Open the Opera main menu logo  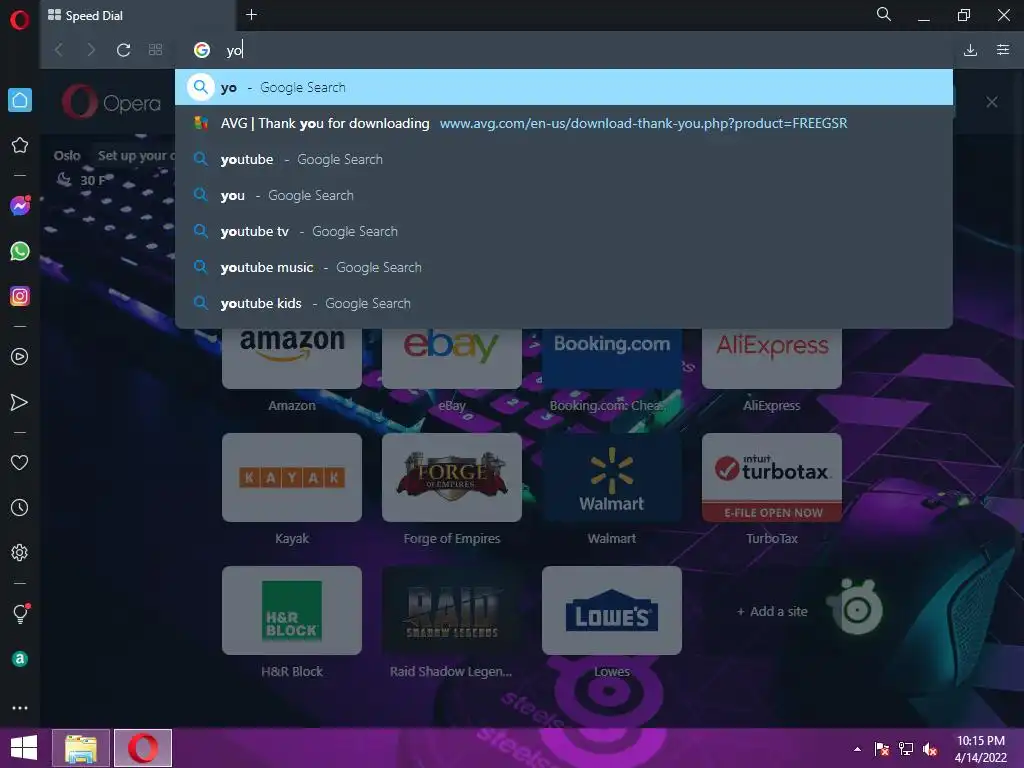[x=20, y=20]
